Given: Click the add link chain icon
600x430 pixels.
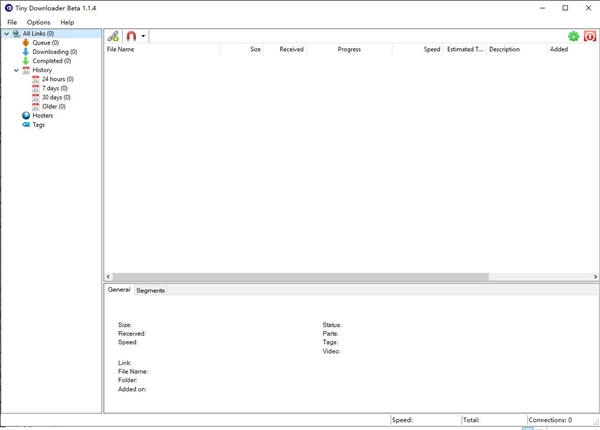Looking at the screenshot, I should 113,36.
